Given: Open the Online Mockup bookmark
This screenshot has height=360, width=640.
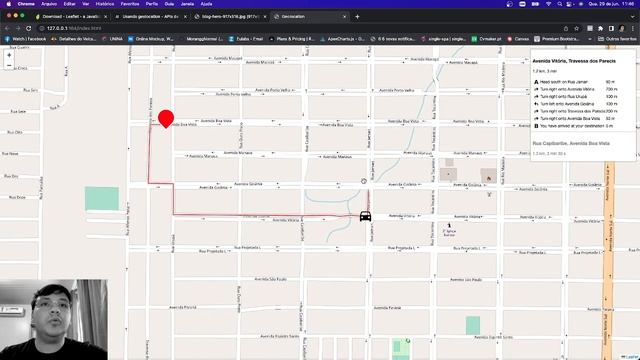Looking at the screenshot, I should 151,39.
